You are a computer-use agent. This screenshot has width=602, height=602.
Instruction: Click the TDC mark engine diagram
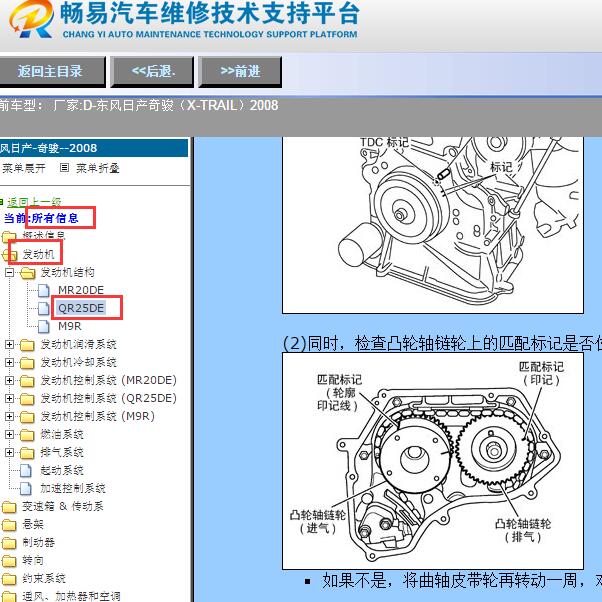(x=433, y=225)
